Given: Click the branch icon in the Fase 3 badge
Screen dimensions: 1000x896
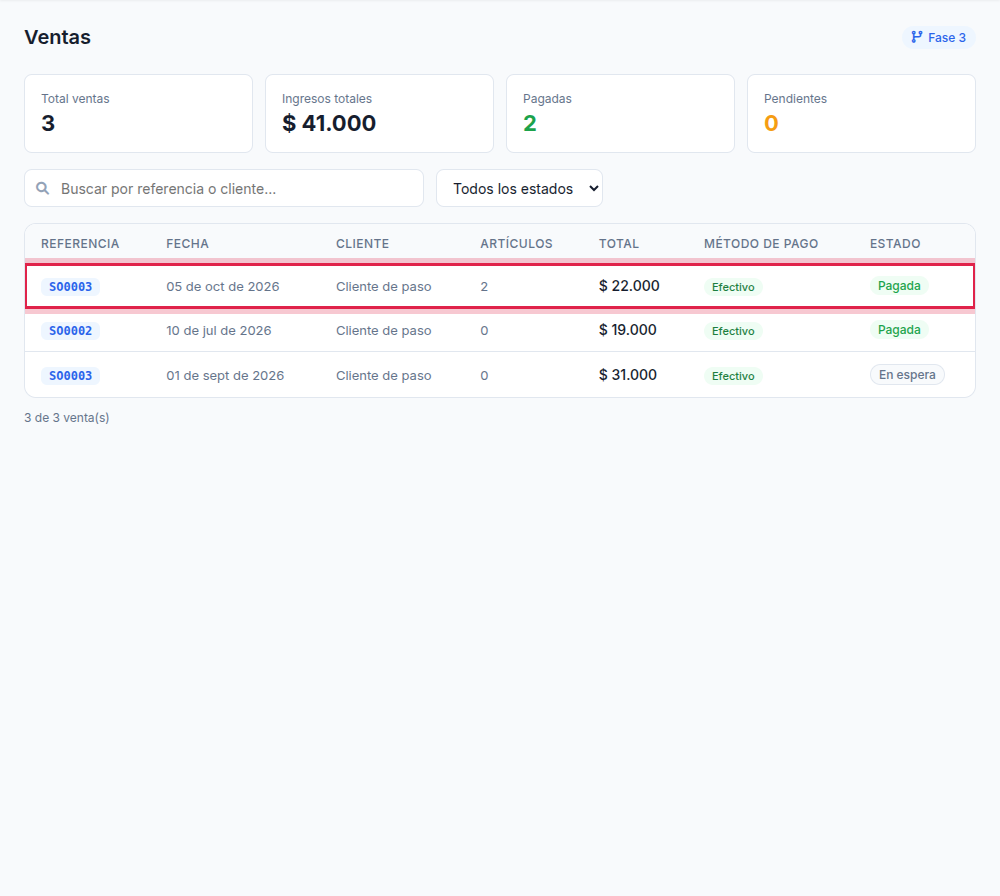Looking at the screenshot, I should coord(916,37).
